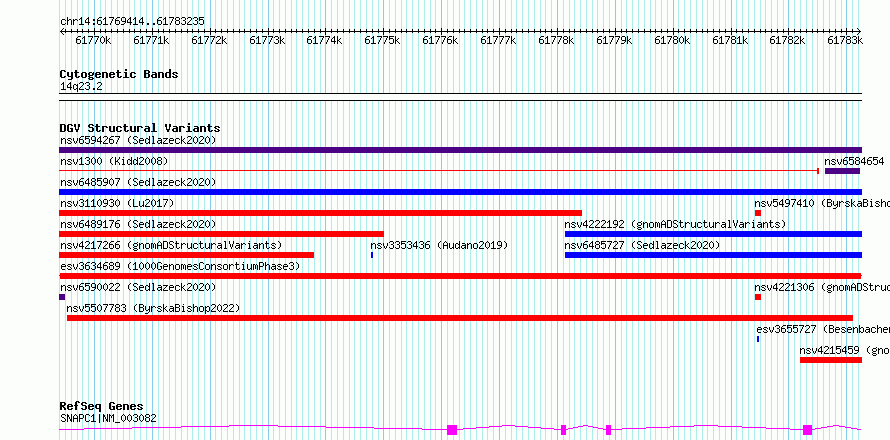Click the tiny blue nsv3353436 variant marker
The width and height of the screenshot is (890, 440).
click(x=372, y=255)
